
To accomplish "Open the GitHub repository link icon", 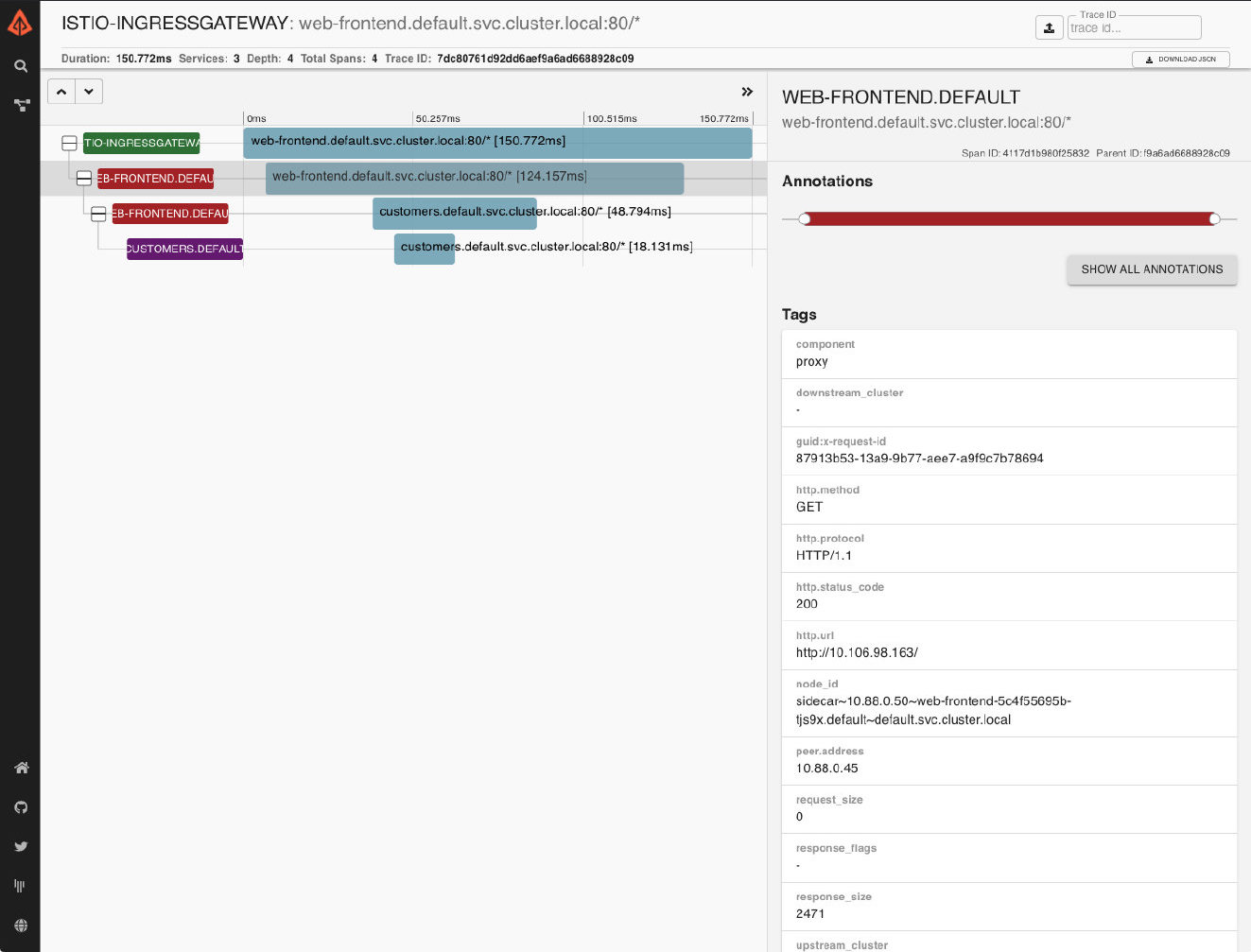I will pyautogui.click(x=21, y=807).
